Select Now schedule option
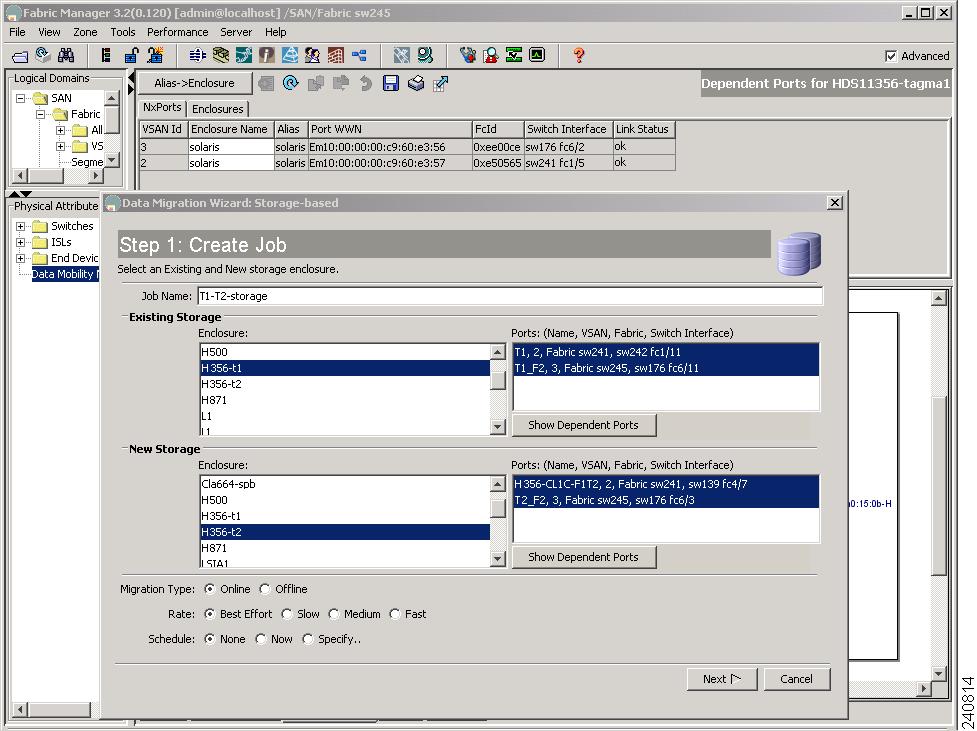This screenshot has height=731, width=977. [x=261, y=639]
